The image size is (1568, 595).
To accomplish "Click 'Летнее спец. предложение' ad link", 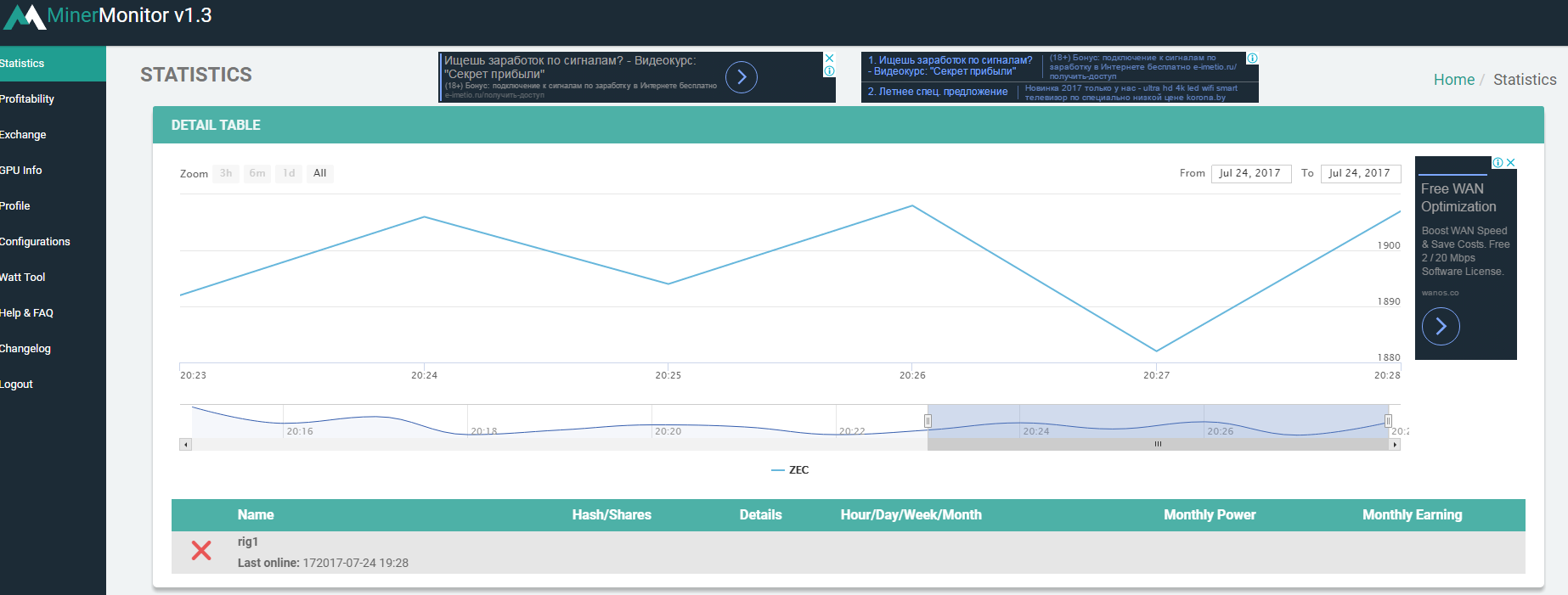I will (938, 92).
